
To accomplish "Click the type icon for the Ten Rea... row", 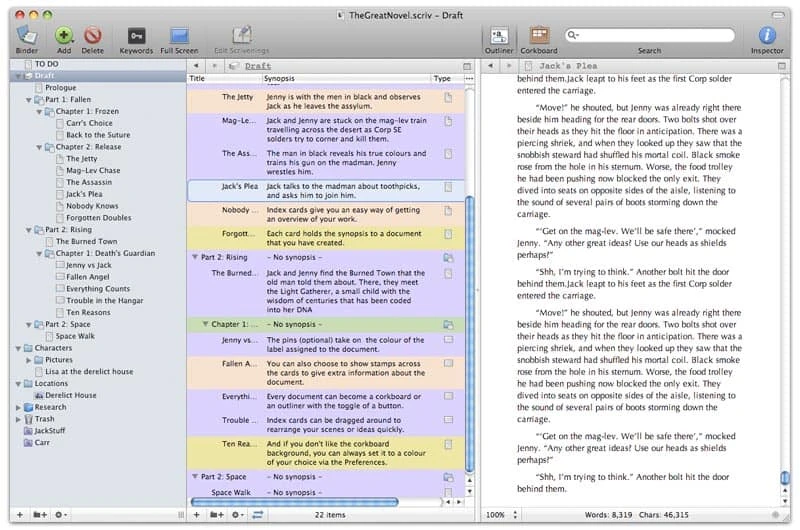I will point(448,445).
